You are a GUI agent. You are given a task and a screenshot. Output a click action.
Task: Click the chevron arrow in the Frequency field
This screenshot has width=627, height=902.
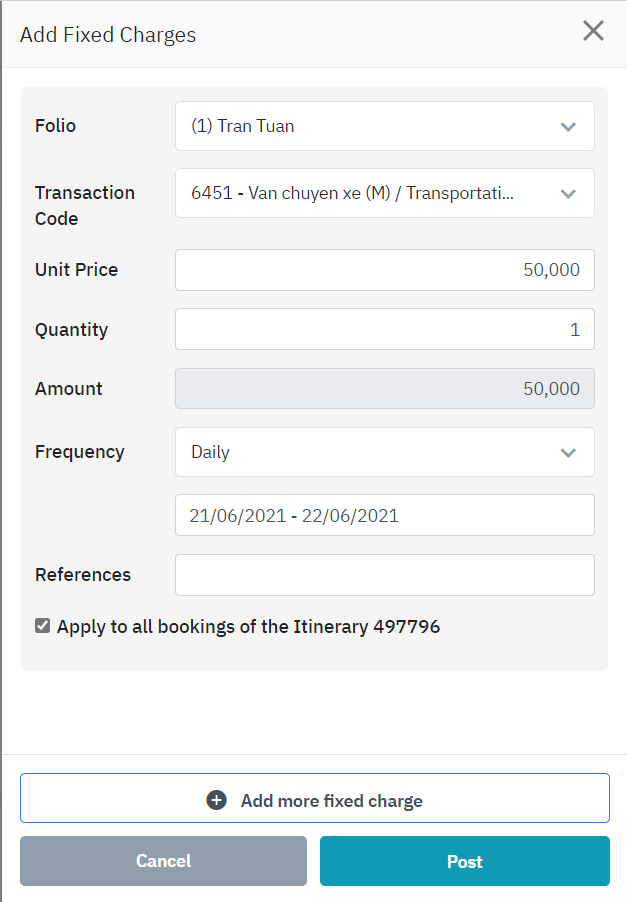(x=568, y=453)
